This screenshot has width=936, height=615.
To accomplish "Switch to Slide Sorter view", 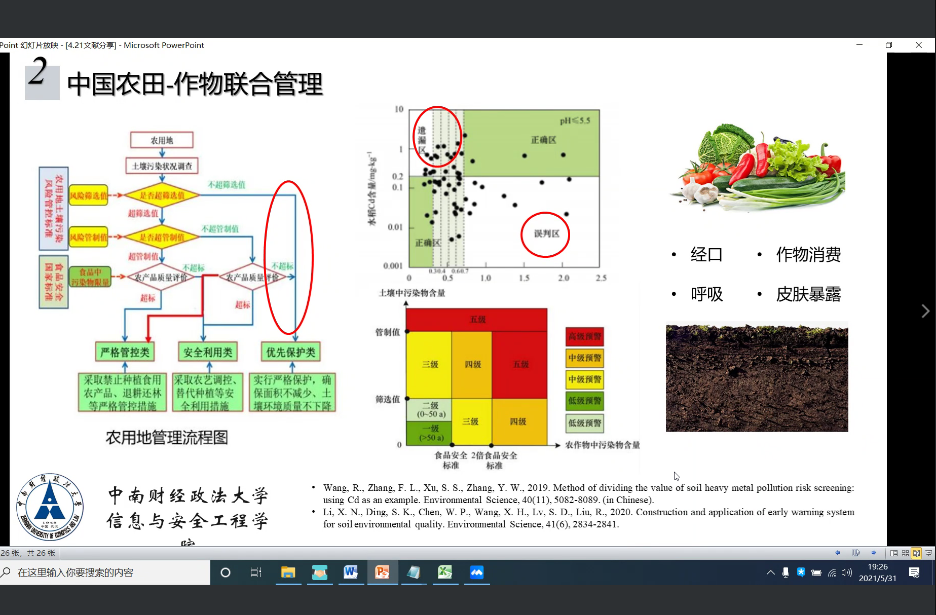I will click(x=904, y=552).
